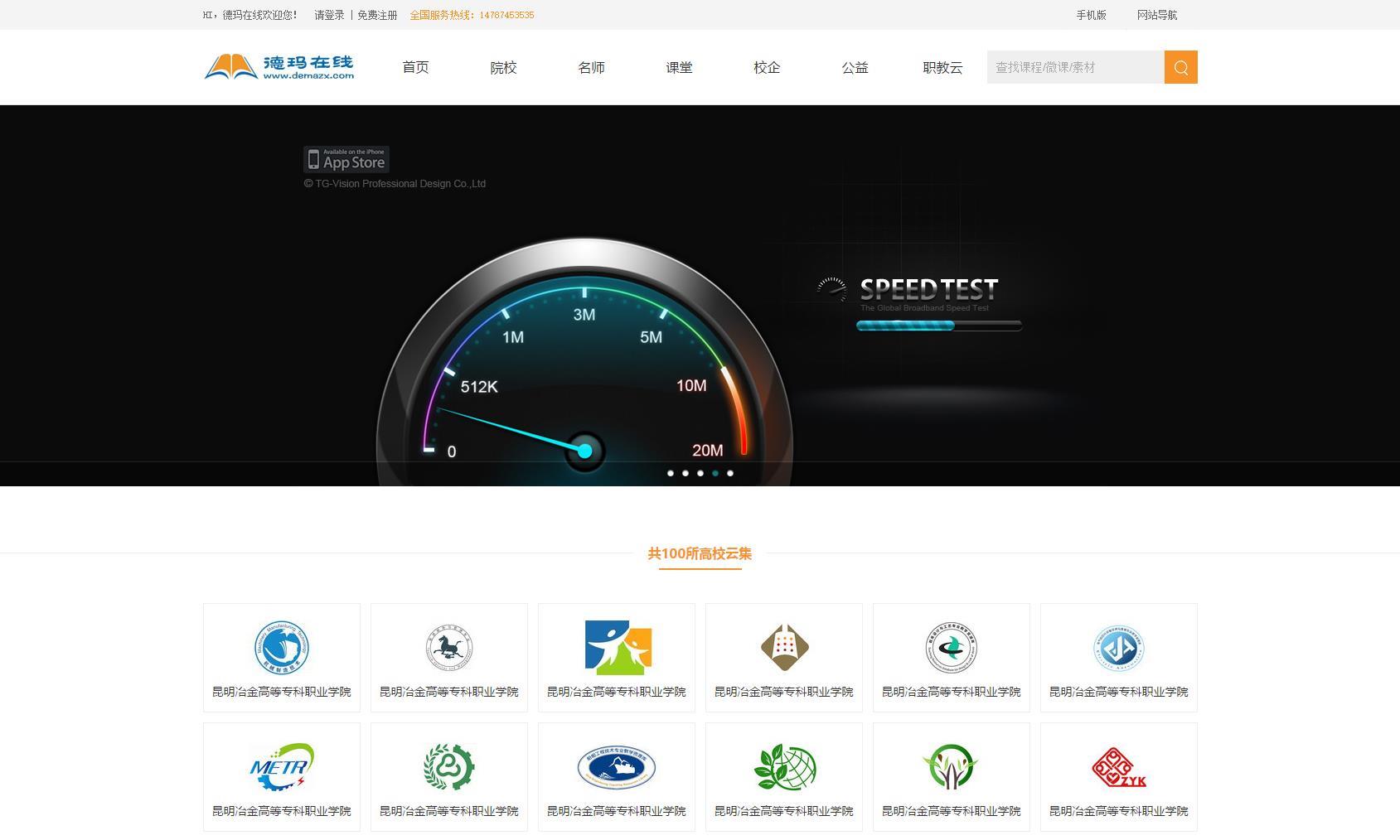Switch to the fifth banner slide dot
This screenshot has width=1400, height=840.
click(730, 473)
